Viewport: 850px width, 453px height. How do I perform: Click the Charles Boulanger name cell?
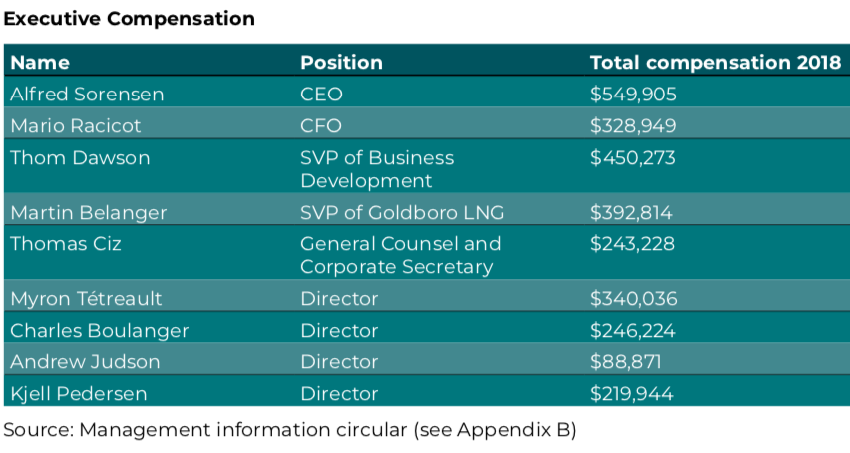tap(99, 330)
